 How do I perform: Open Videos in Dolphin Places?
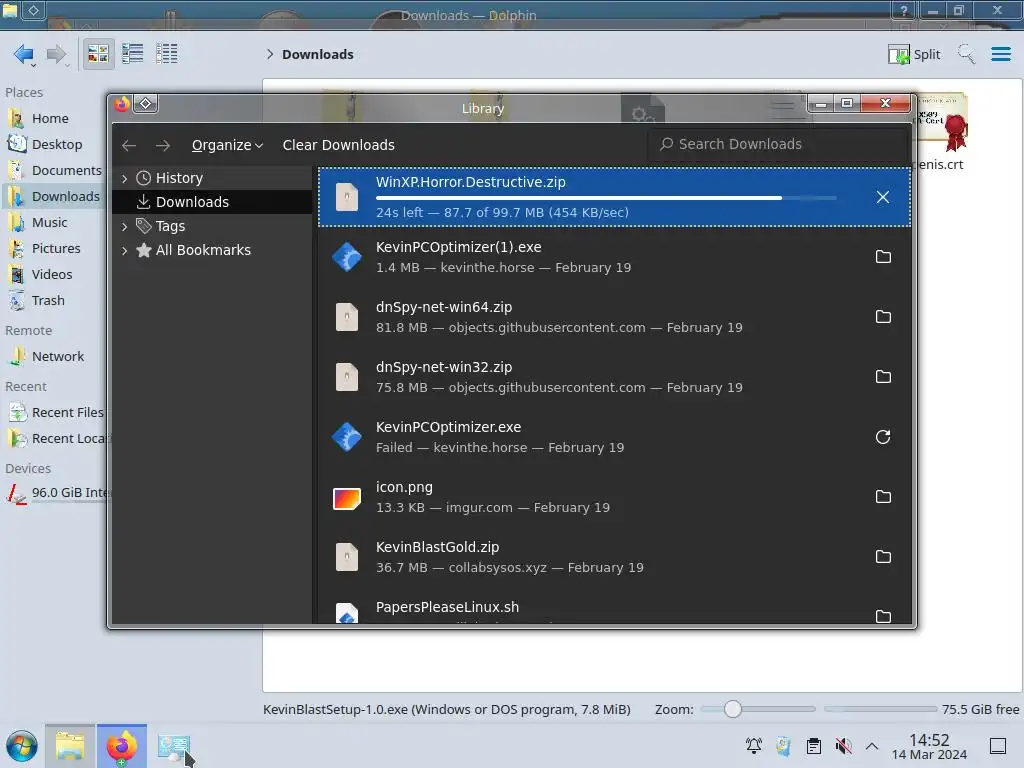pyautogui.click(x=51, y=275)
